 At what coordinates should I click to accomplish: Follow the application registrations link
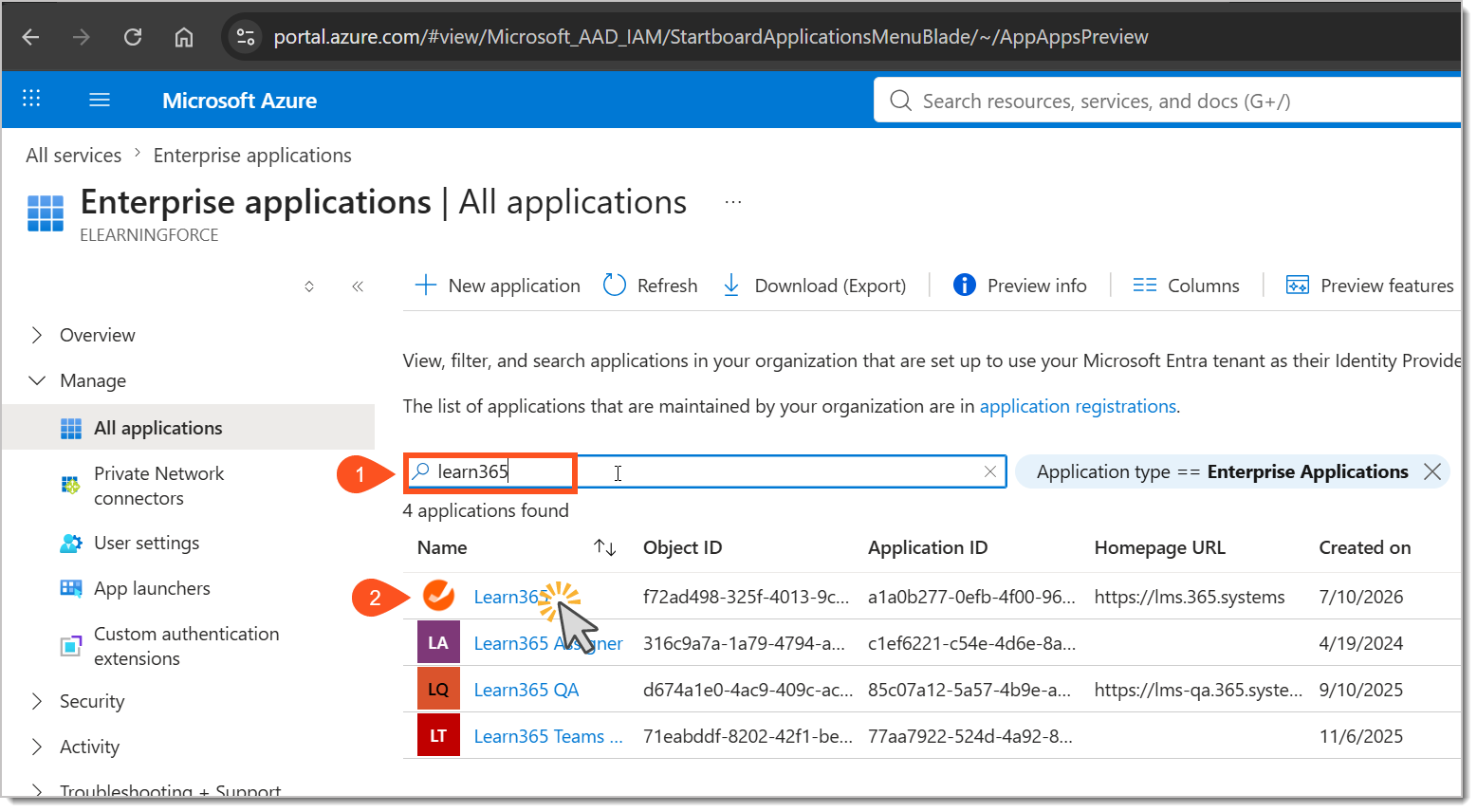1078,406
